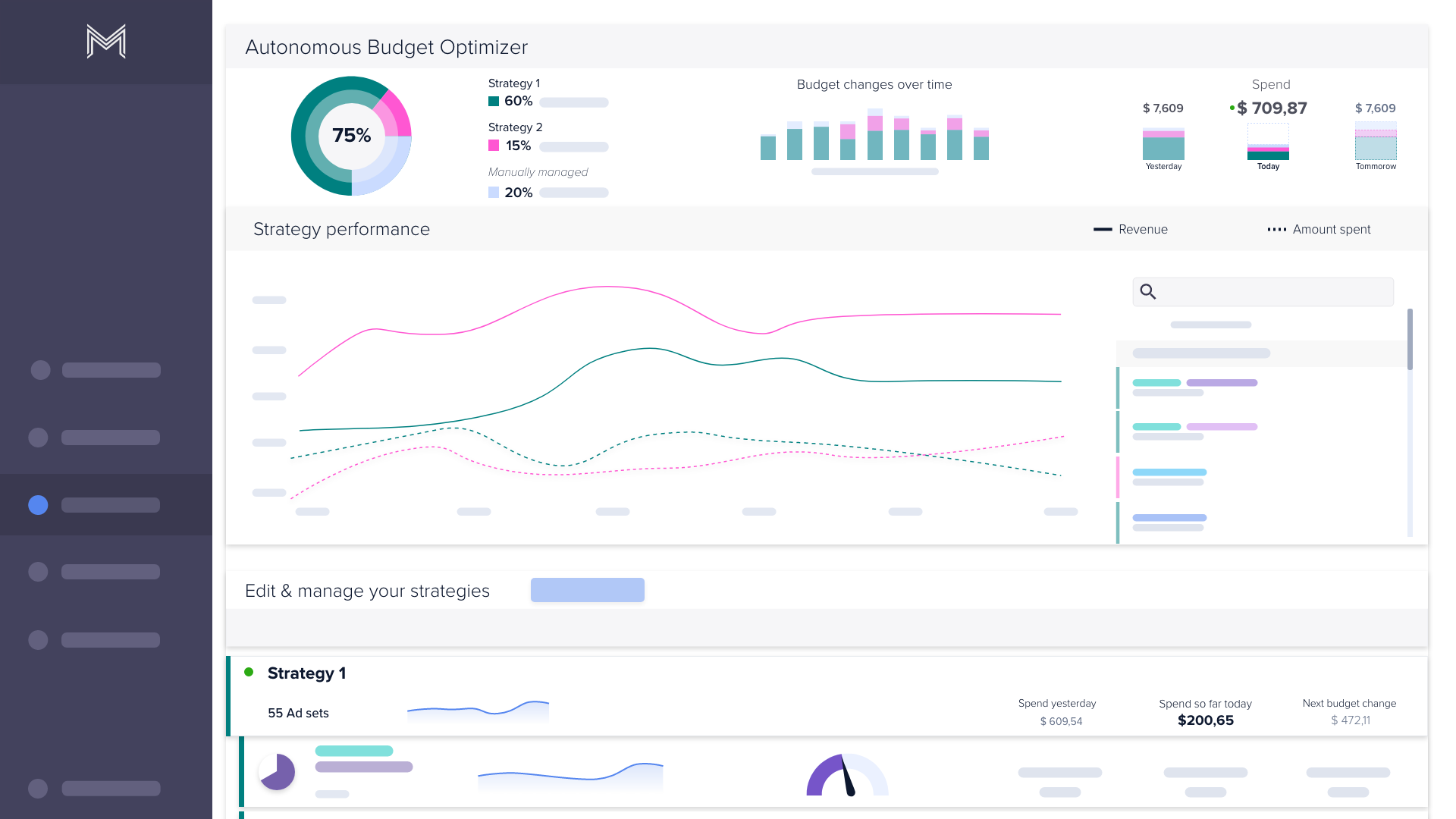Click the M logo in sidebar

coord(106,41)
